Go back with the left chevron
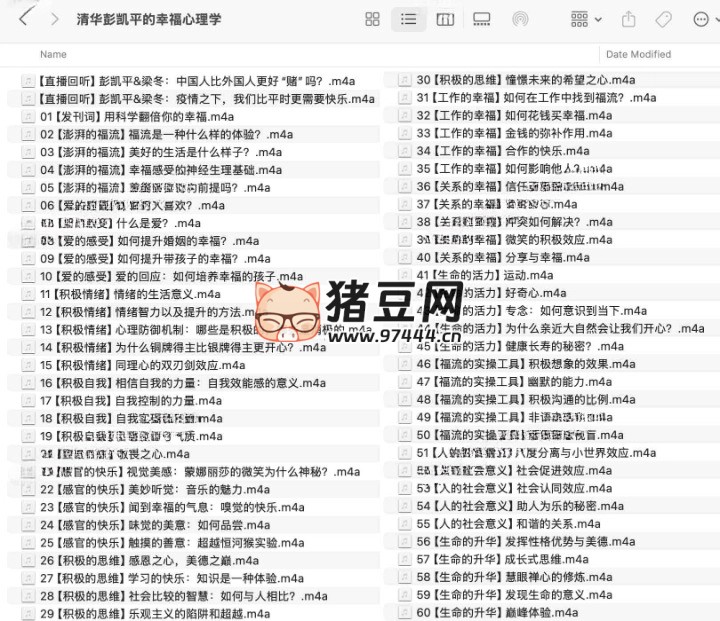This screenshot has width=720, height=621. (x=25, y=18)
